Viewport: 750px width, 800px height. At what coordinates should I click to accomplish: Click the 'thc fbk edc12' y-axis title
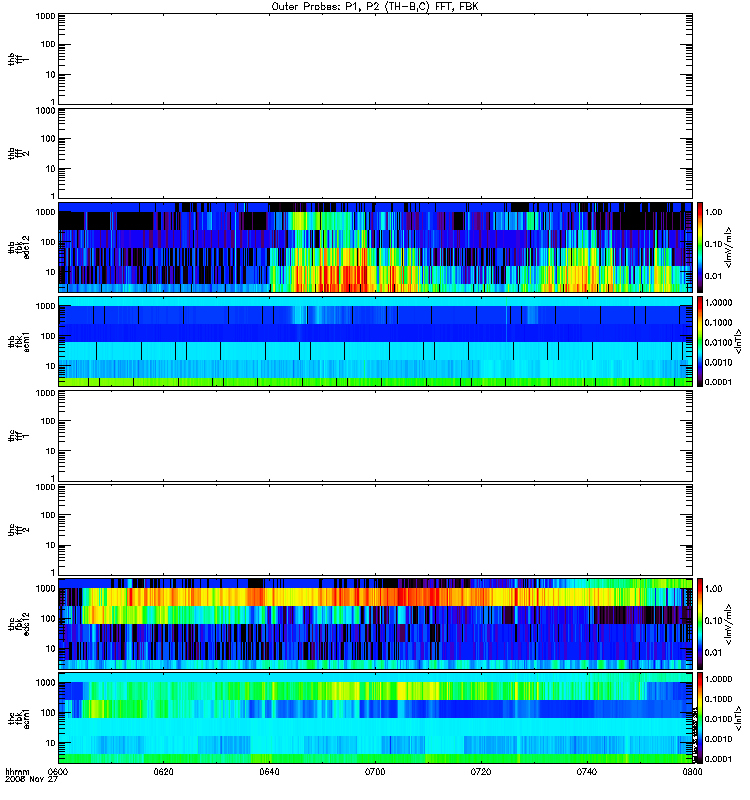click(x=19, y=624)
